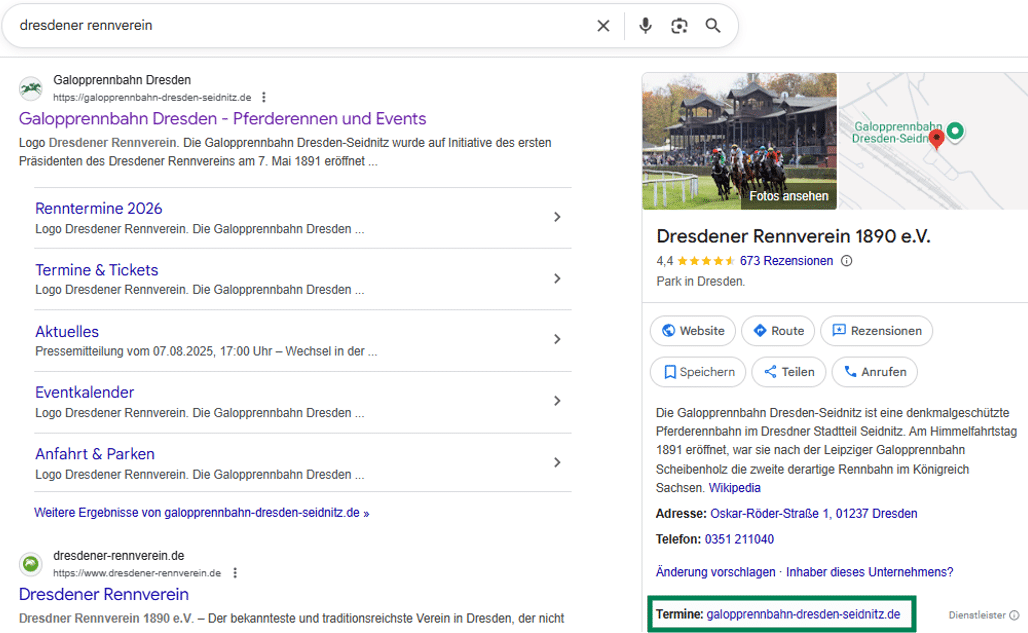
Task: Click the dresdener-rennverein.de favicon
Action: (x=30, y=564)
